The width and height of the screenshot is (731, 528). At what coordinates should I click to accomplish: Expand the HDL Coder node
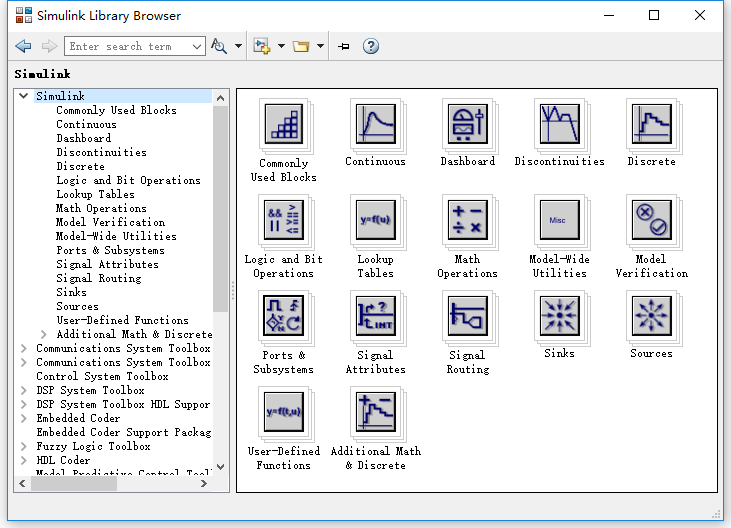(x=24, y=460)
